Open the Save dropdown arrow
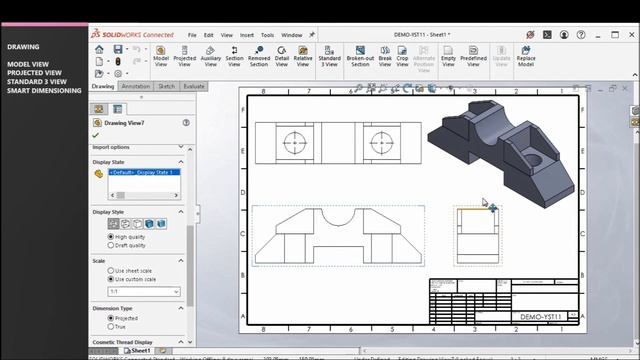This screenshot has height=360, width=640. pos(127,49)
